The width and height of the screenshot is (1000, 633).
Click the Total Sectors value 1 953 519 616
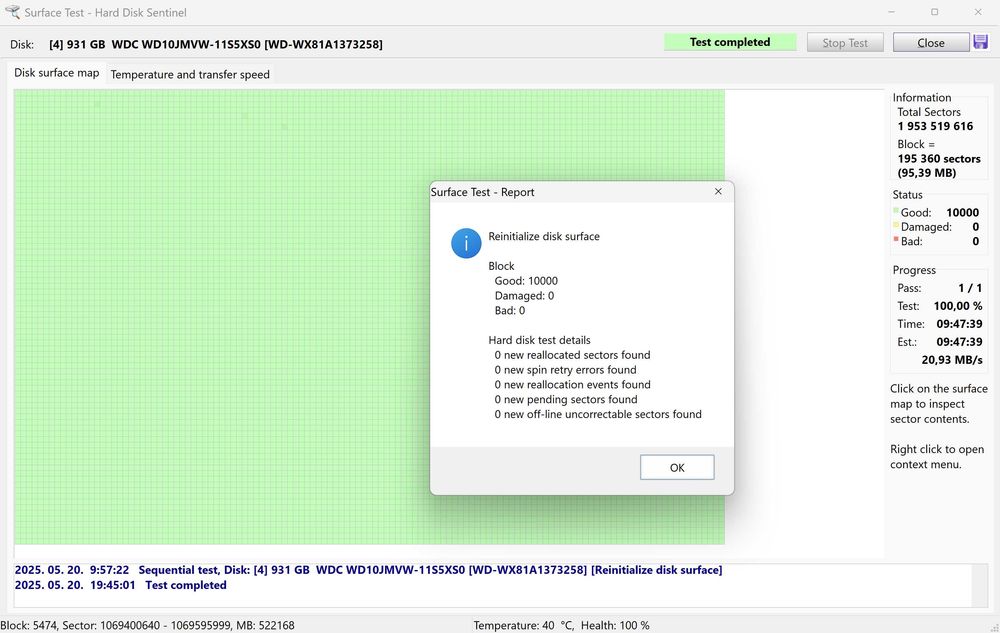[x=935, y=126]
